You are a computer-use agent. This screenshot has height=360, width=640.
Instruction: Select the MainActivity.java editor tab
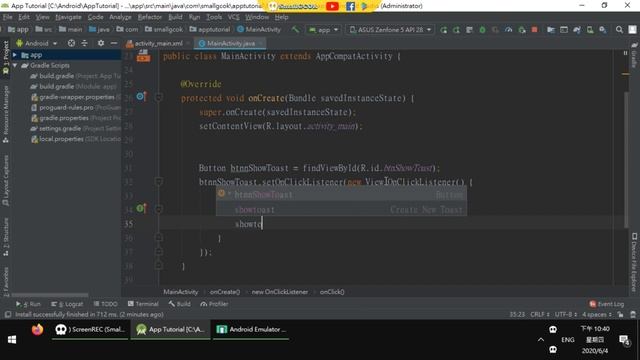click(231, 43)
